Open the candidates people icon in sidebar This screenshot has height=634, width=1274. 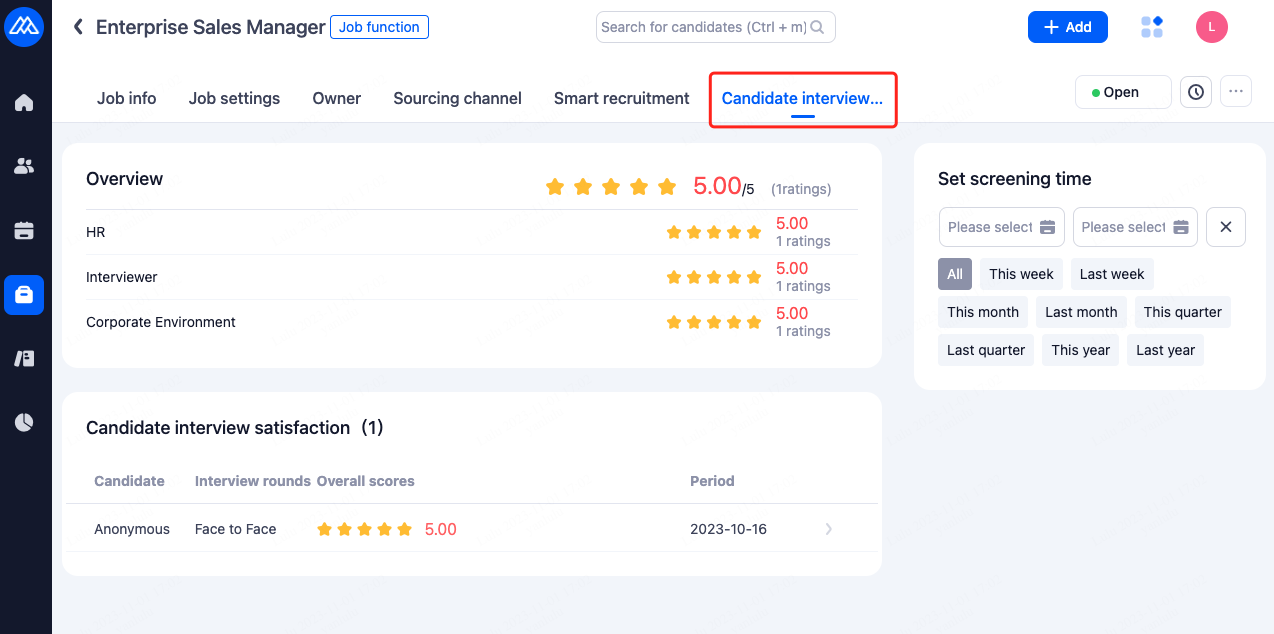pos(24,167)
